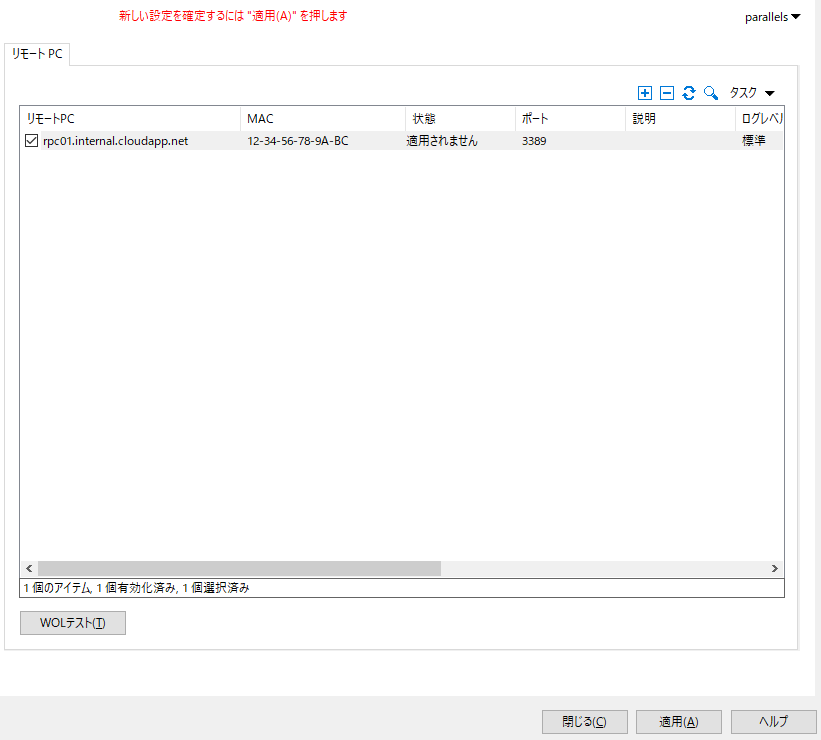
Task: Click the WOLテスト button
Action: [73, 623]
